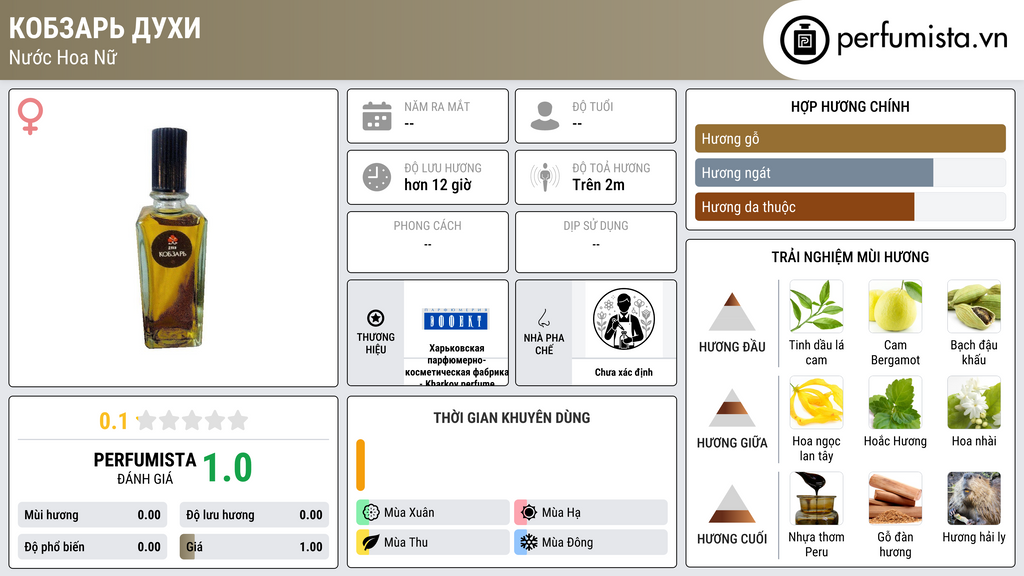Open the Hoa nhài note image
The height and width of the screenshot is (576, 1024).
click(974, 402)
